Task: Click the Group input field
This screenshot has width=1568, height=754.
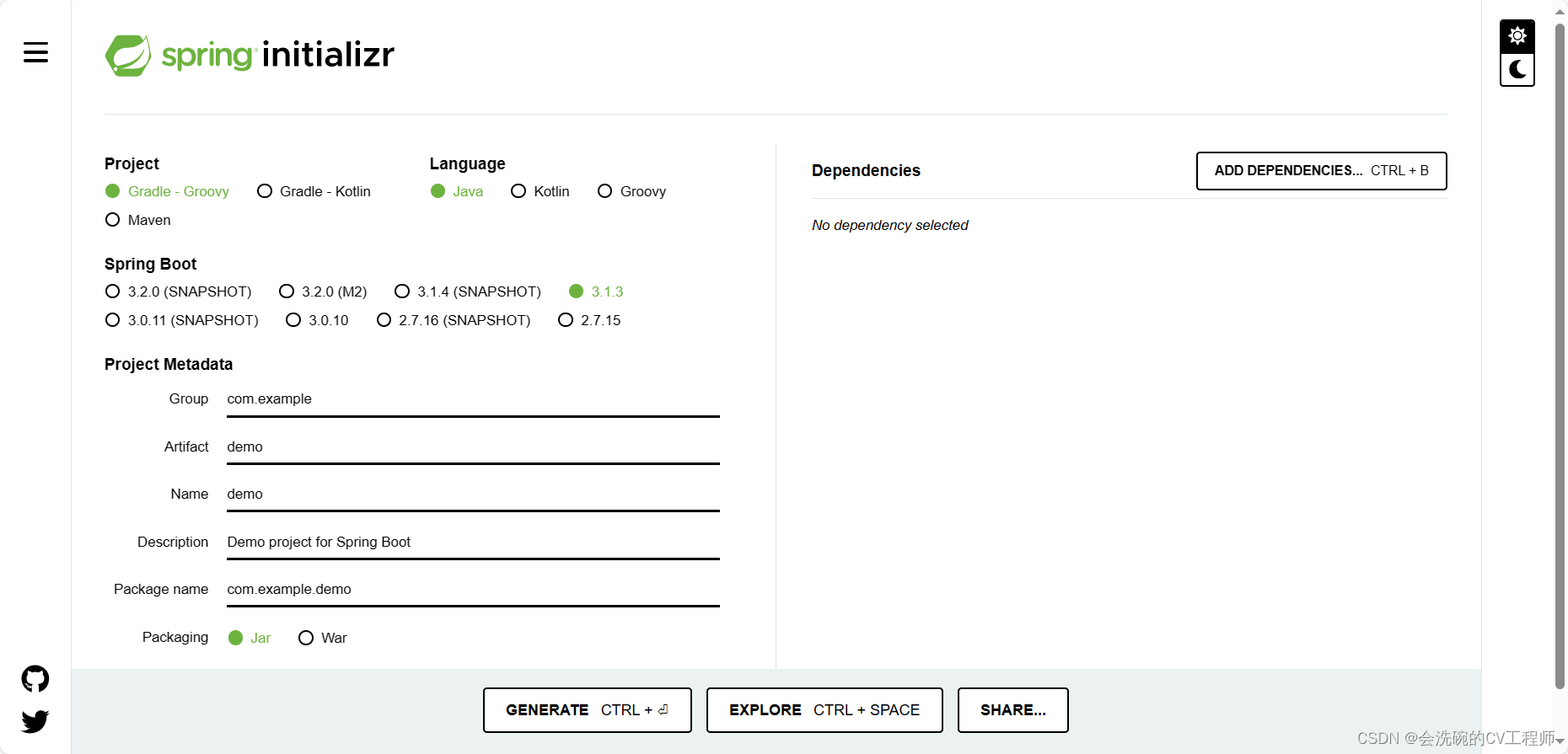Action: pos(473,399)
